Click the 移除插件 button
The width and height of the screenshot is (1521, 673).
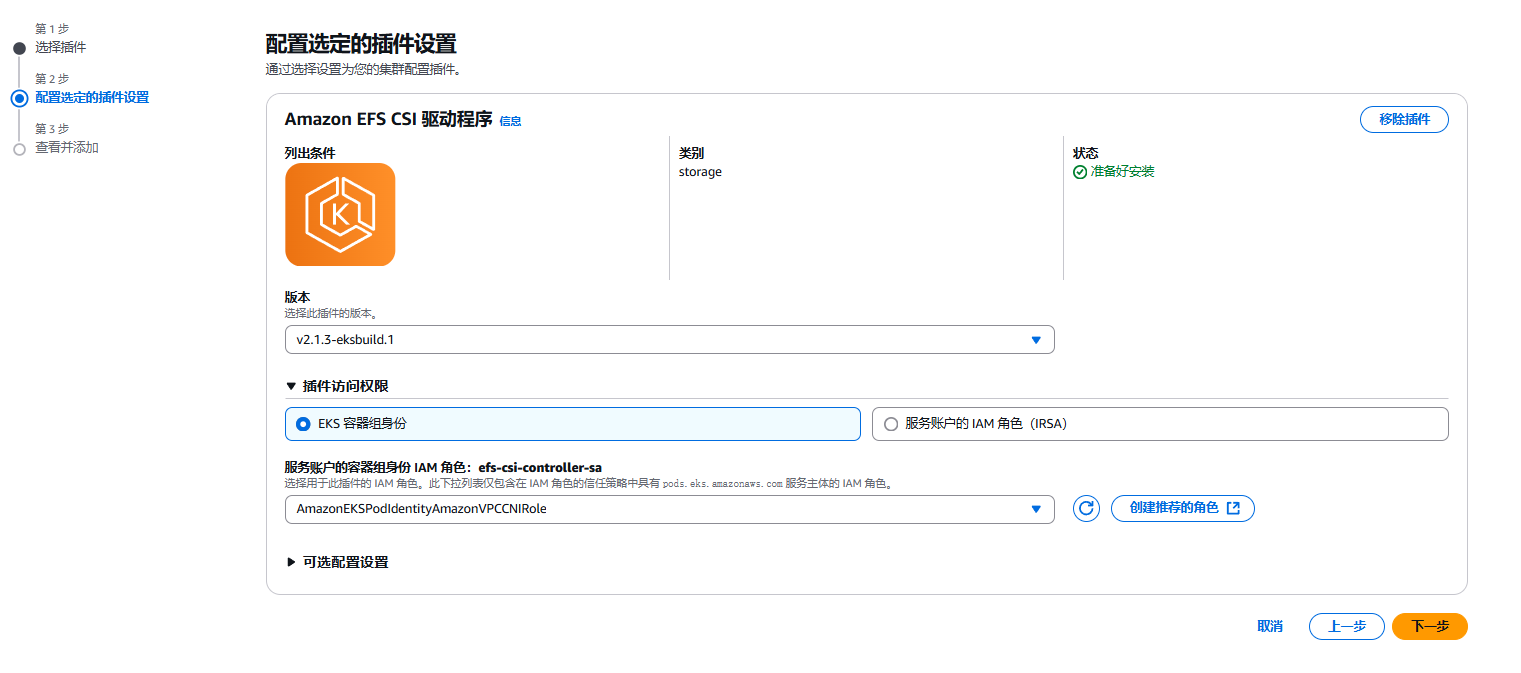click(x=1404, y=119)
